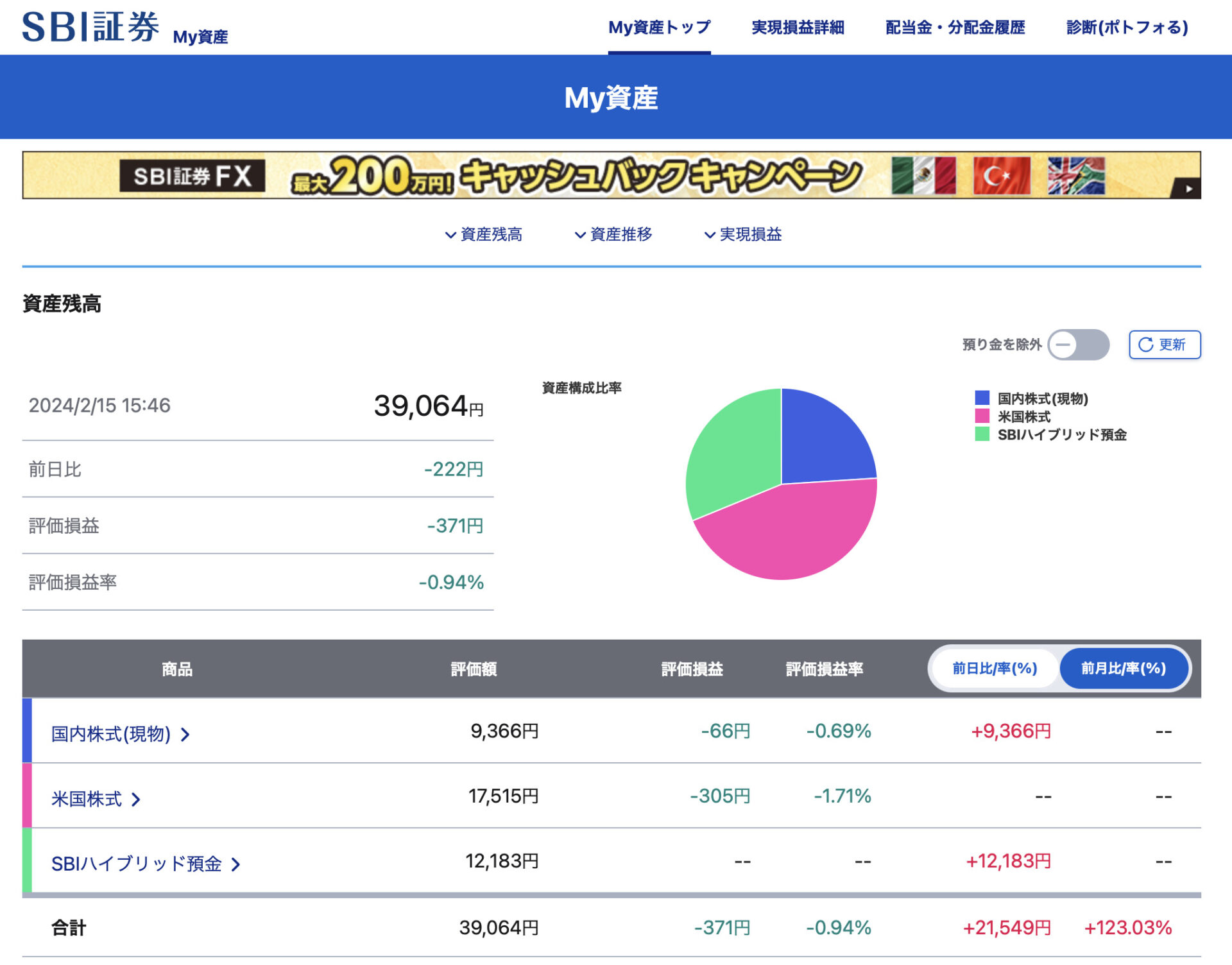Click +12,183円 in SBIハイブリッド預金 row

coord(1009,861)
